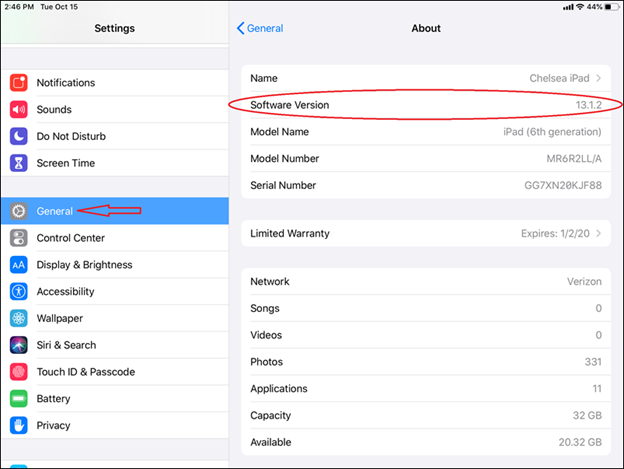This screenshot has width=624, height=469.
Task: Tap 'iPad (6th generation)' value
Action: pyautogui.click(x=552, y=132)
